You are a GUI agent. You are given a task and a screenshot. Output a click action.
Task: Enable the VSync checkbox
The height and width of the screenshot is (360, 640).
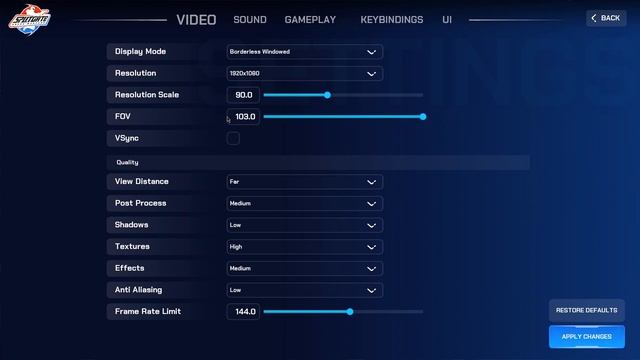tap(233, 138)
